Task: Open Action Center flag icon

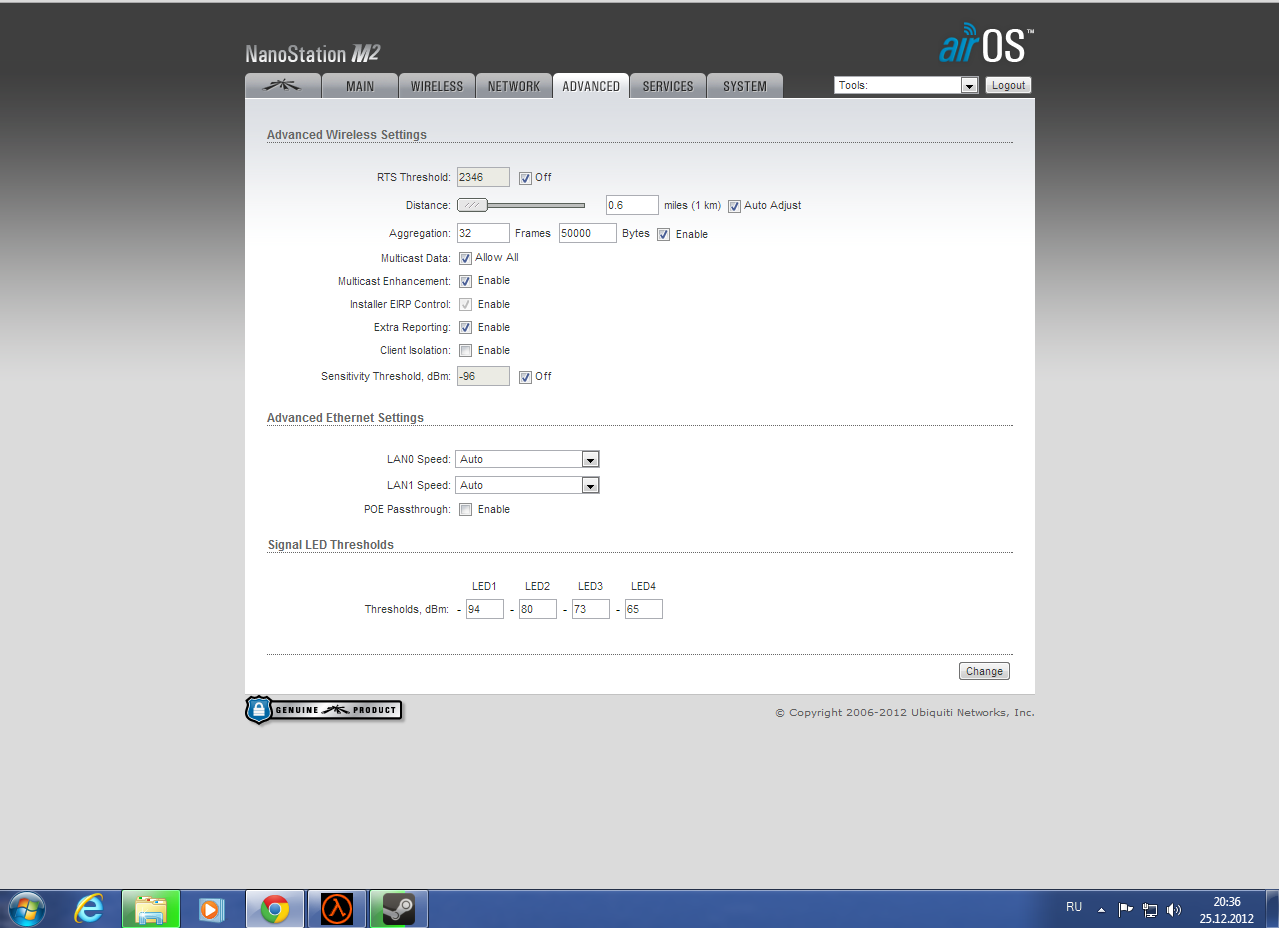Action: 1125,910
